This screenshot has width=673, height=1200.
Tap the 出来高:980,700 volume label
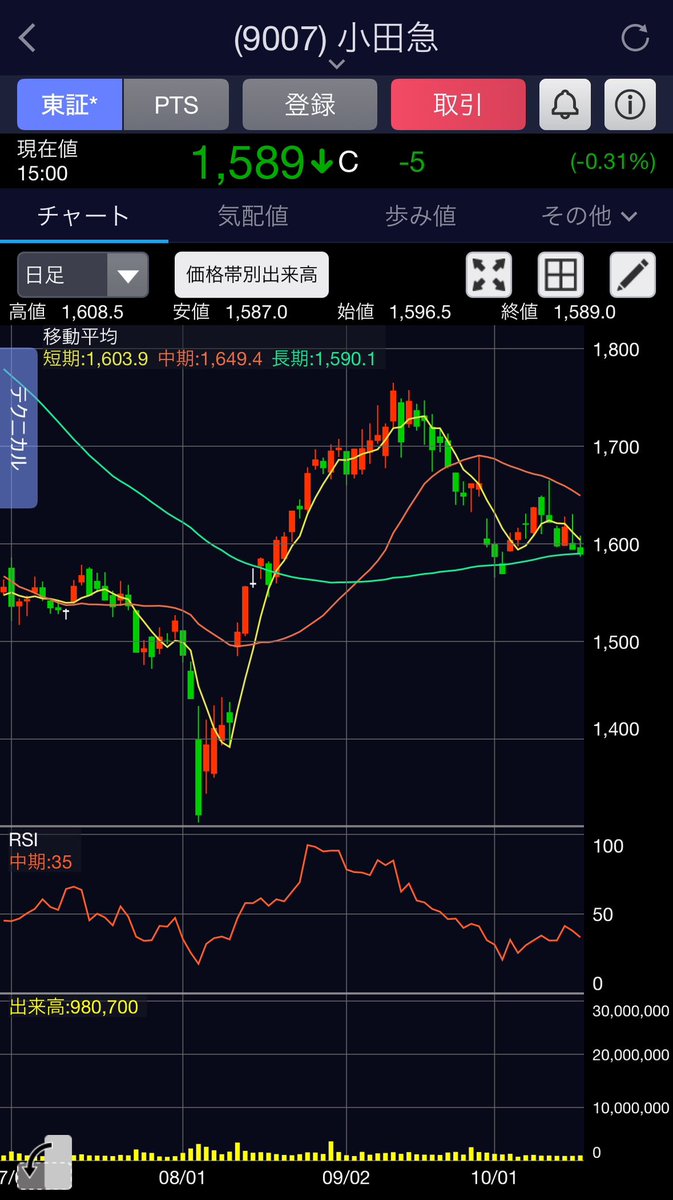pos(74,1007)
